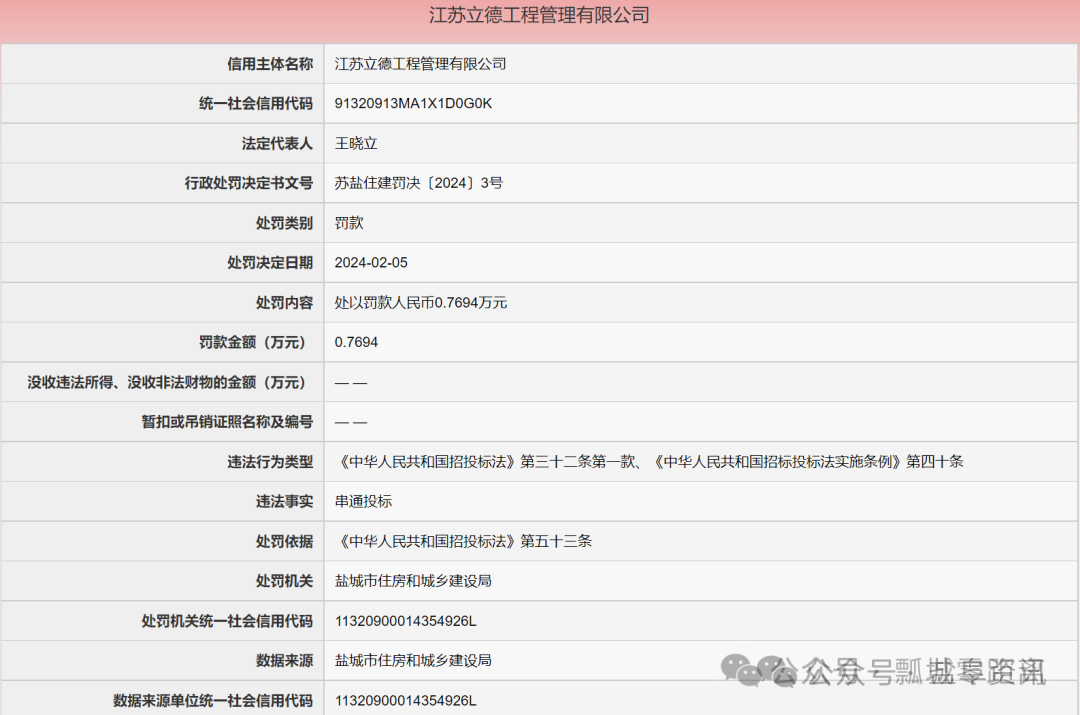Click the page title 江苏立德工程管理有限公司 in header

(539, 15)
